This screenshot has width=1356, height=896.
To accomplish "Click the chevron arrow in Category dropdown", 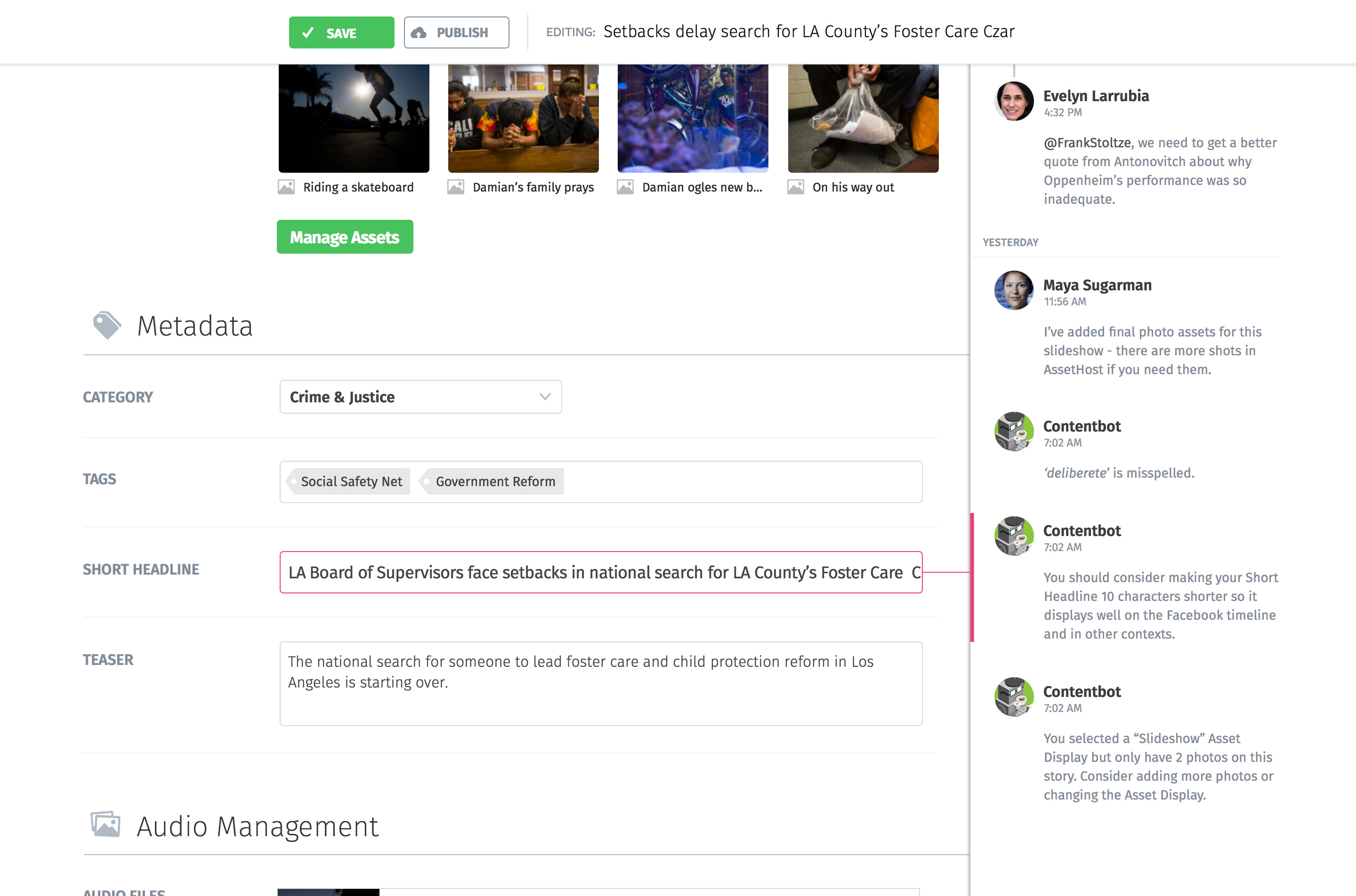I will [x=545, y=397].
